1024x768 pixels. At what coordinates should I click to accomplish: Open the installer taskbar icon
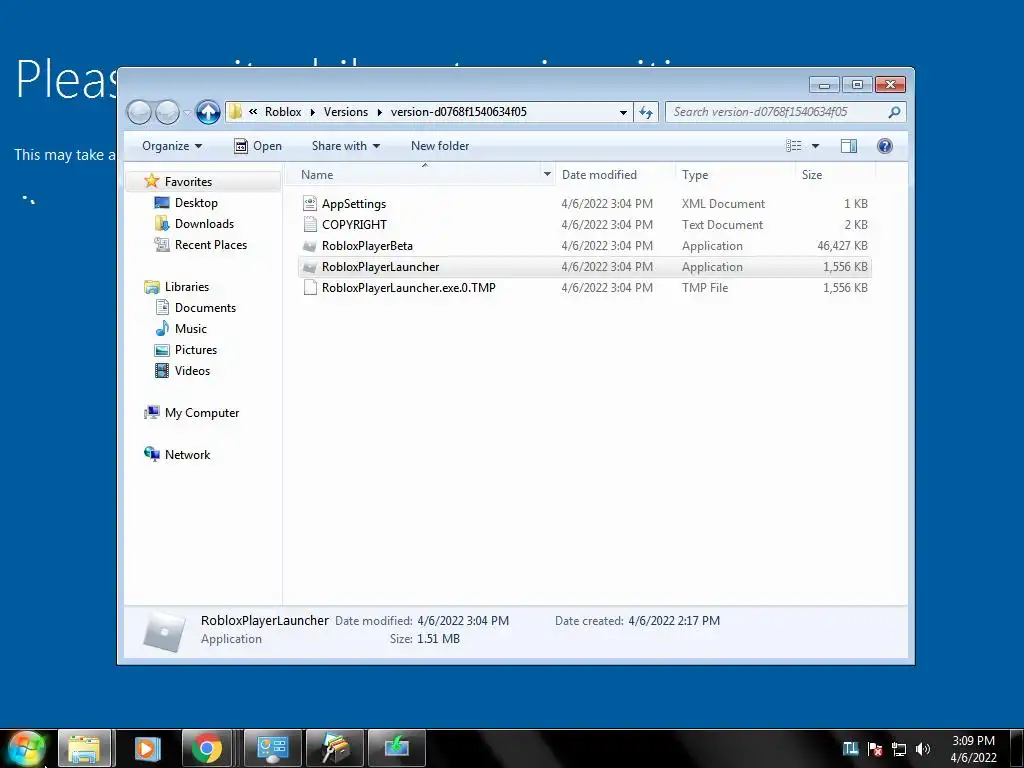(396, 748)
